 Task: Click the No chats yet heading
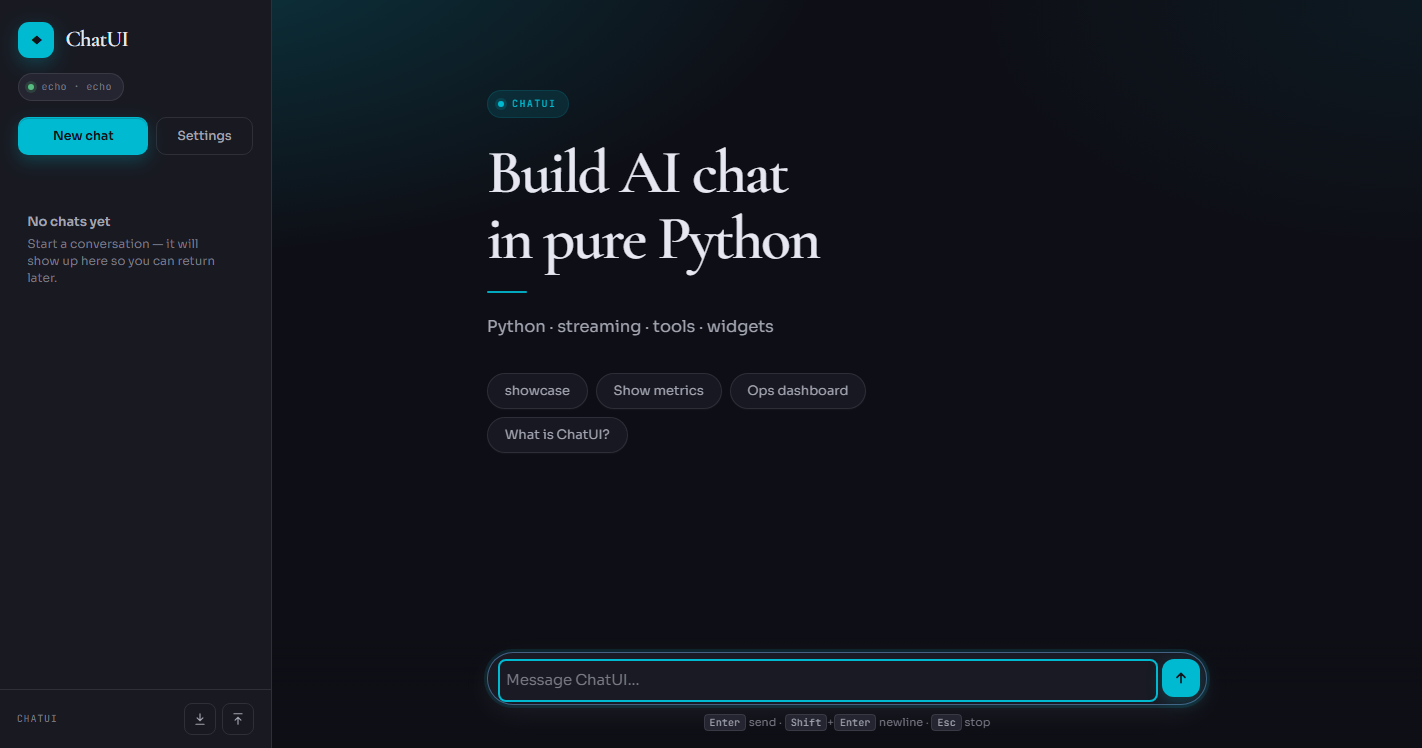(x=69, y=222)
